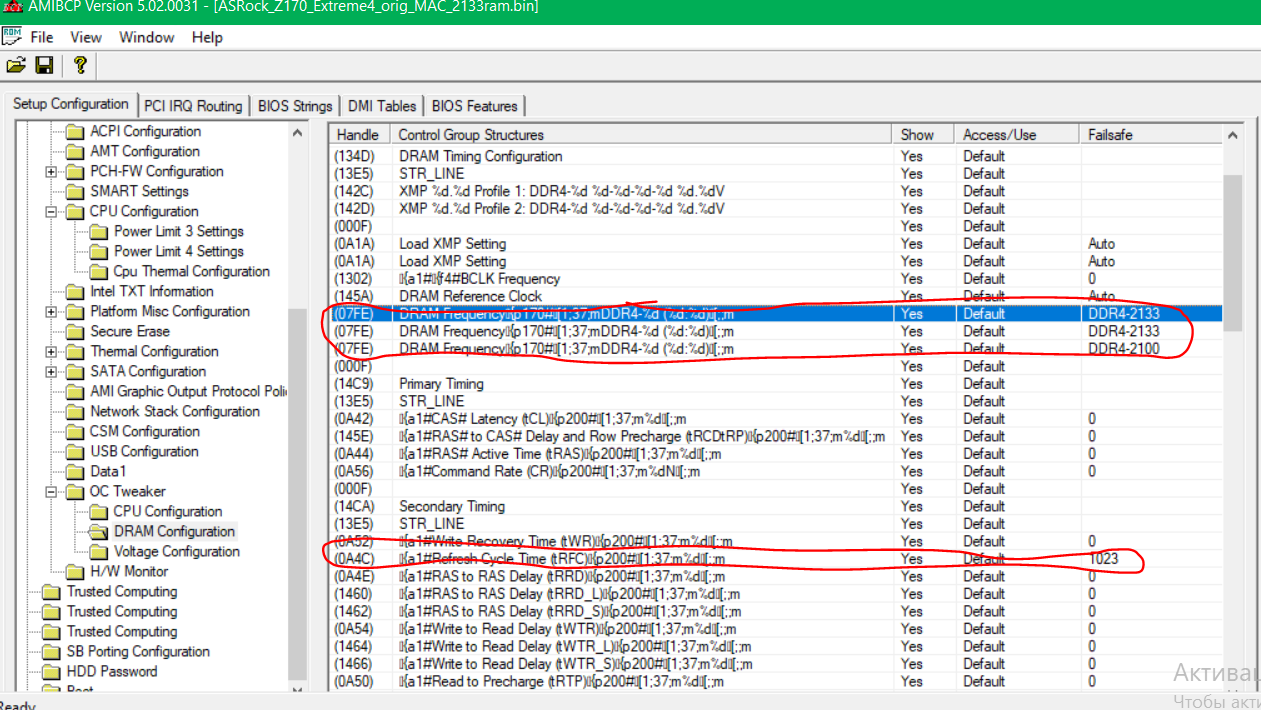
Task: Click the Open file toolbar icon
Action: [x=16, y=66]
